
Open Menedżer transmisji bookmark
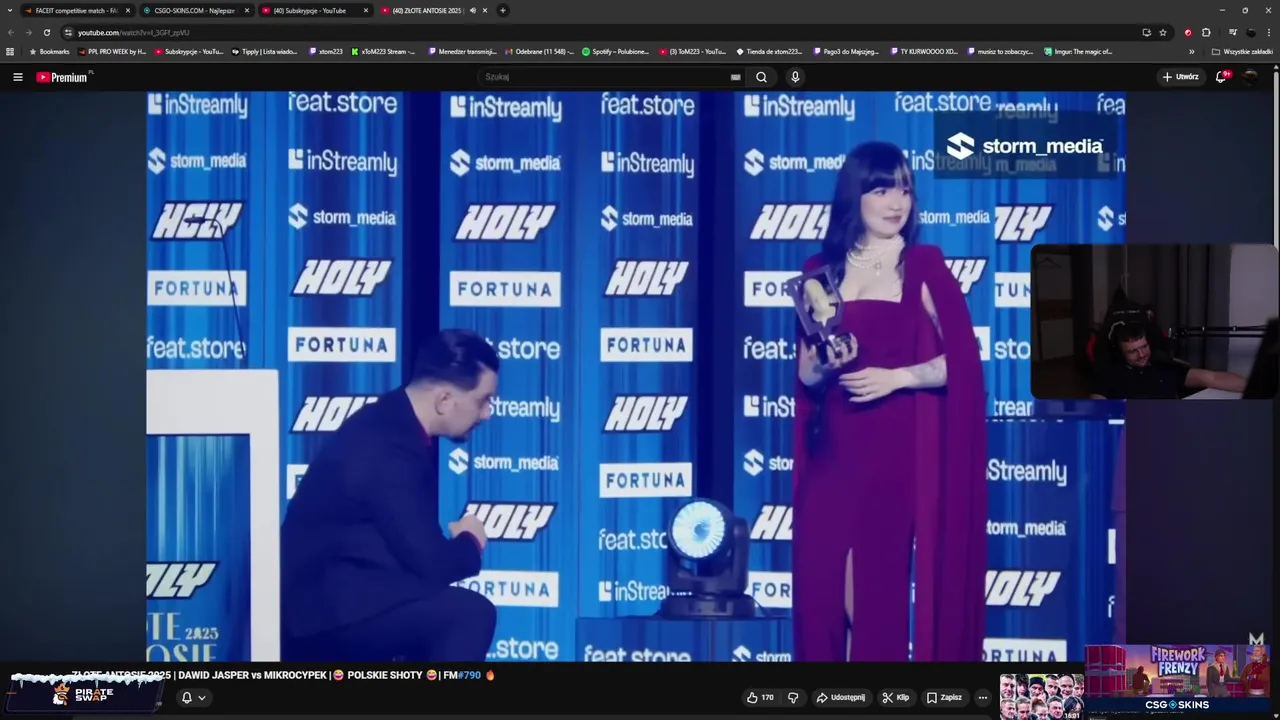[463, 51]
